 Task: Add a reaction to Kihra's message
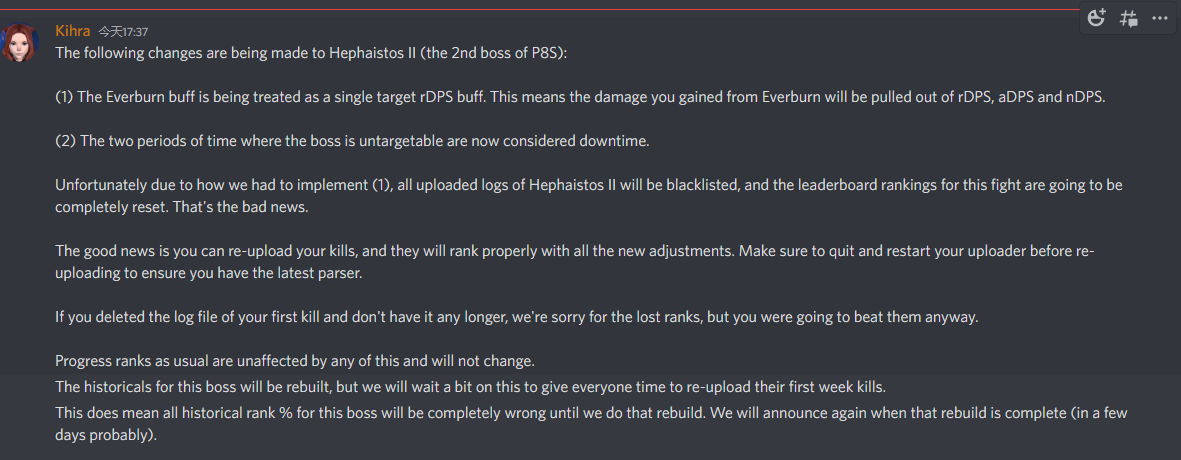coord(1097,18)
